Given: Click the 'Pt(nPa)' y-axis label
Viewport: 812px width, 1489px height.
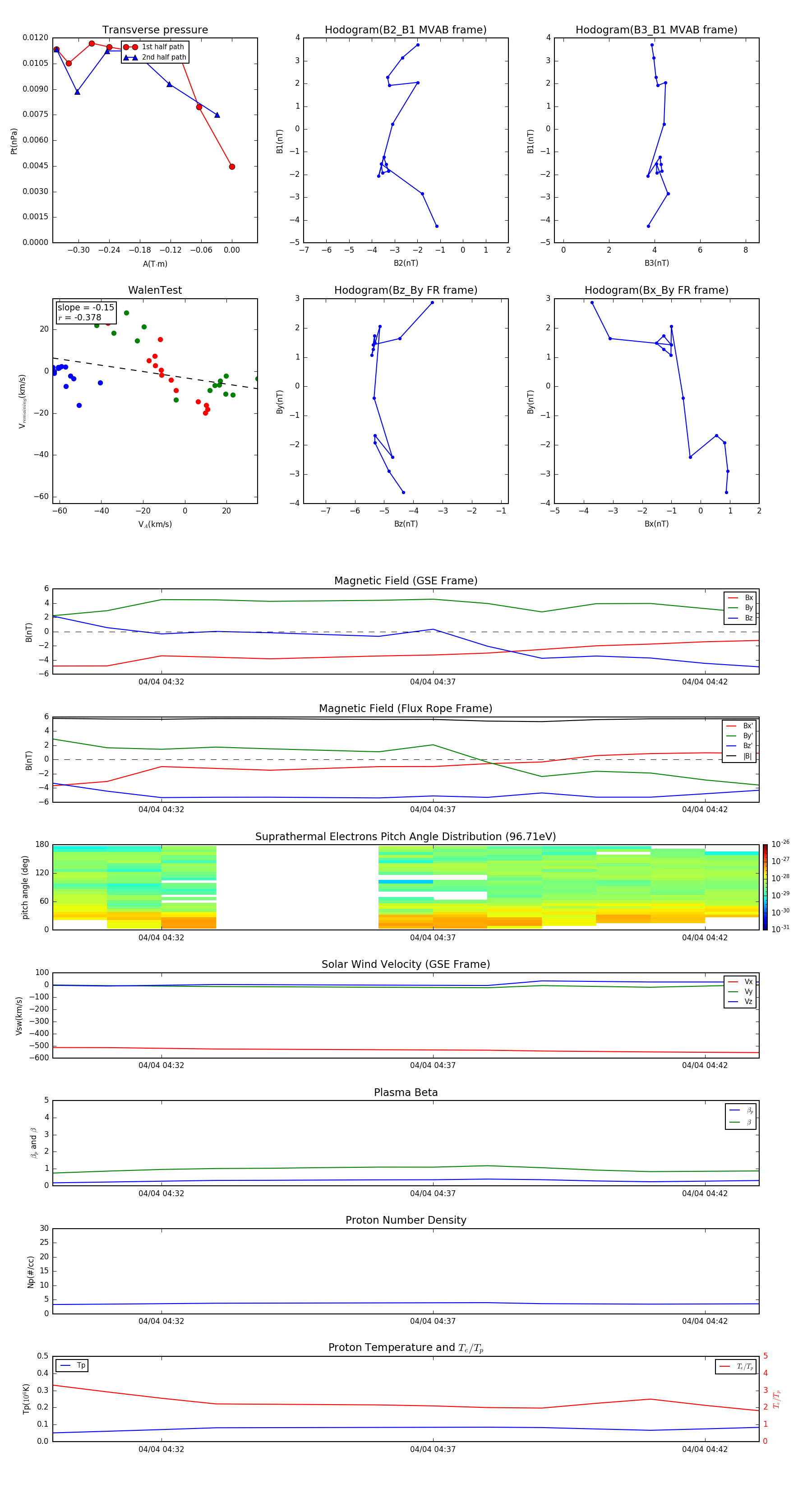Looking at the screenshot, I should tap(14, 140).
